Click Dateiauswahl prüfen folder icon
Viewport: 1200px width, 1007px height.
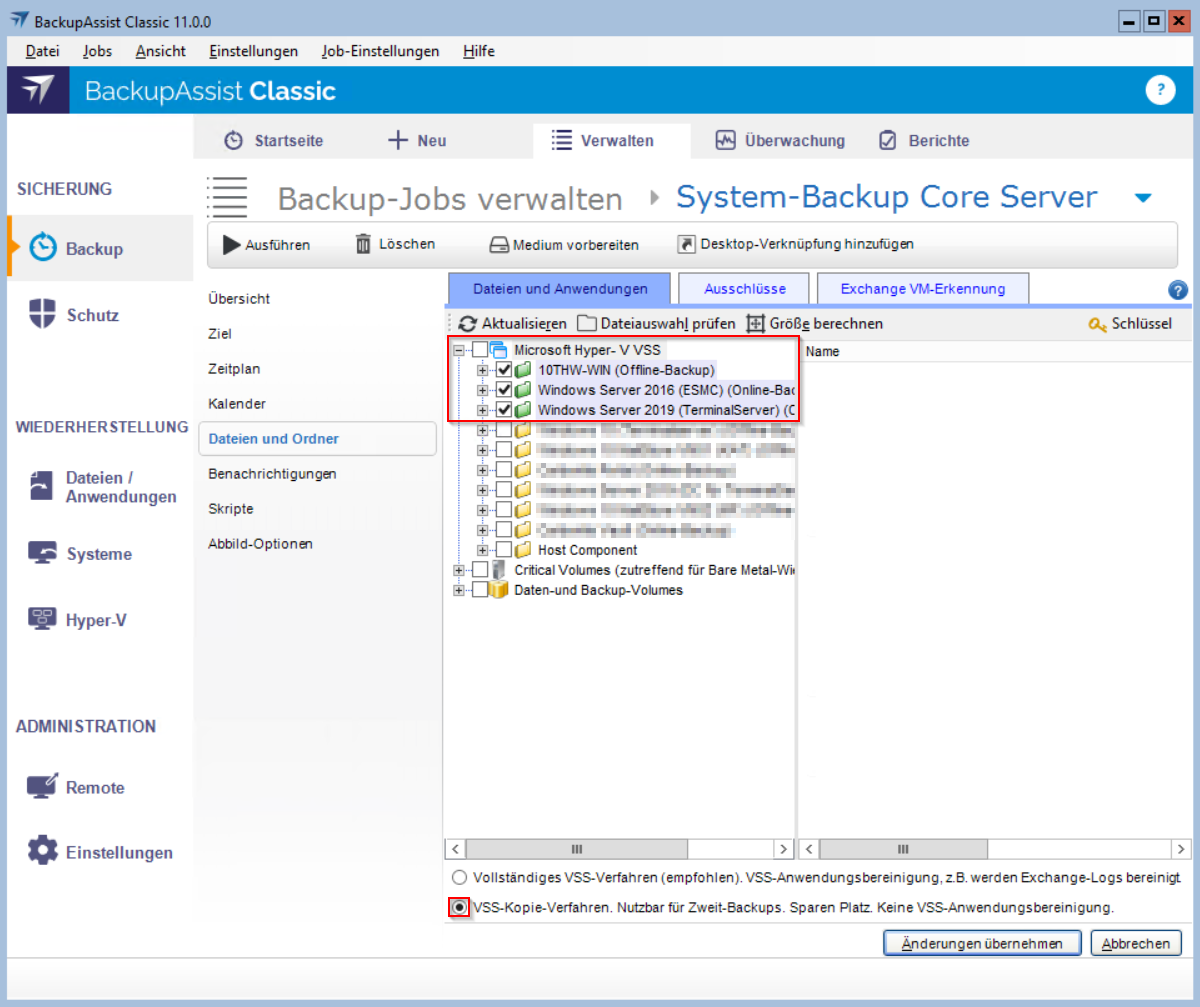click(586, 324)
